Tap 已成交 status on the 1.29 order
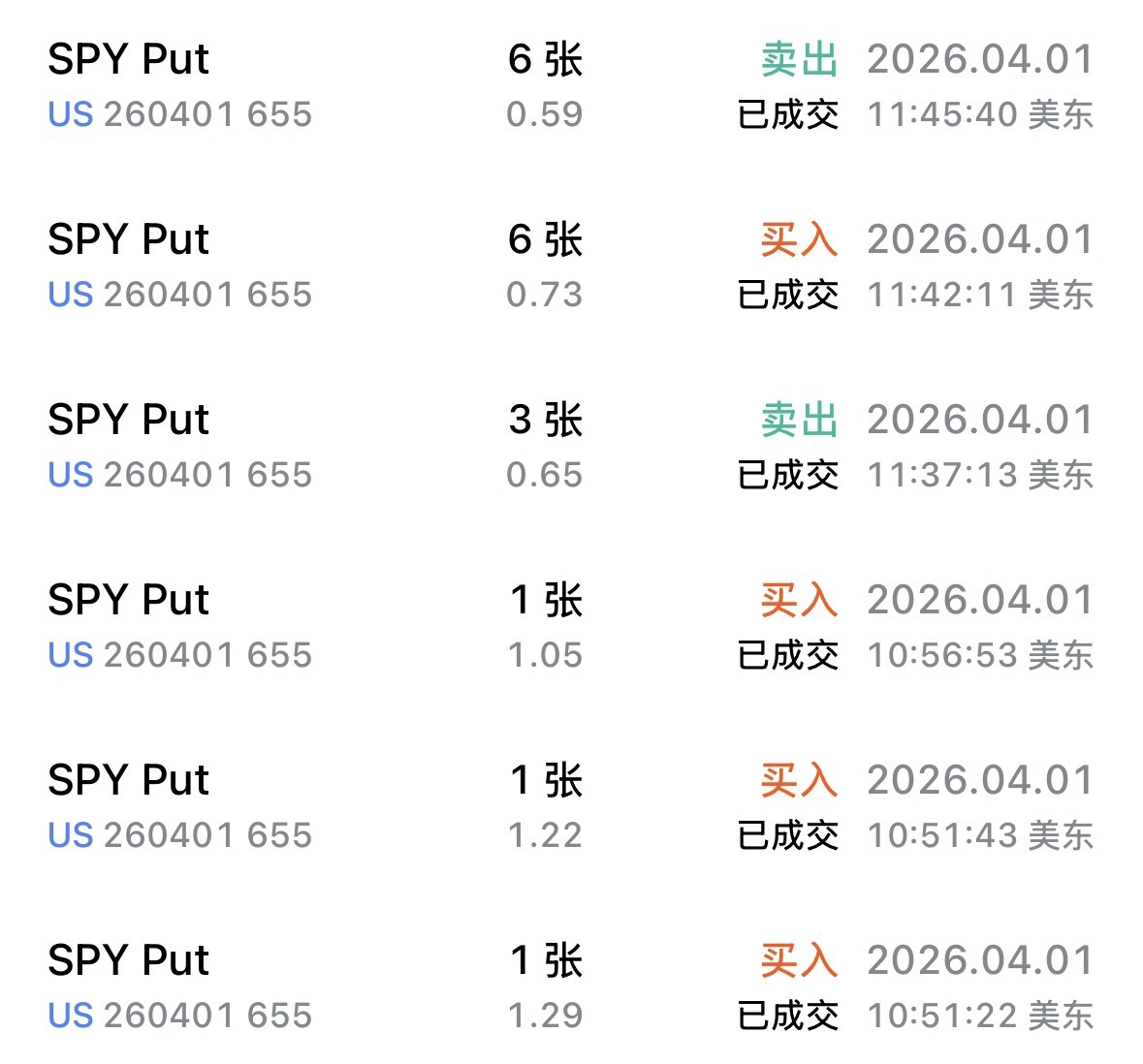The height and width of the screenshot is (1064, 1143). point(787,1016)
